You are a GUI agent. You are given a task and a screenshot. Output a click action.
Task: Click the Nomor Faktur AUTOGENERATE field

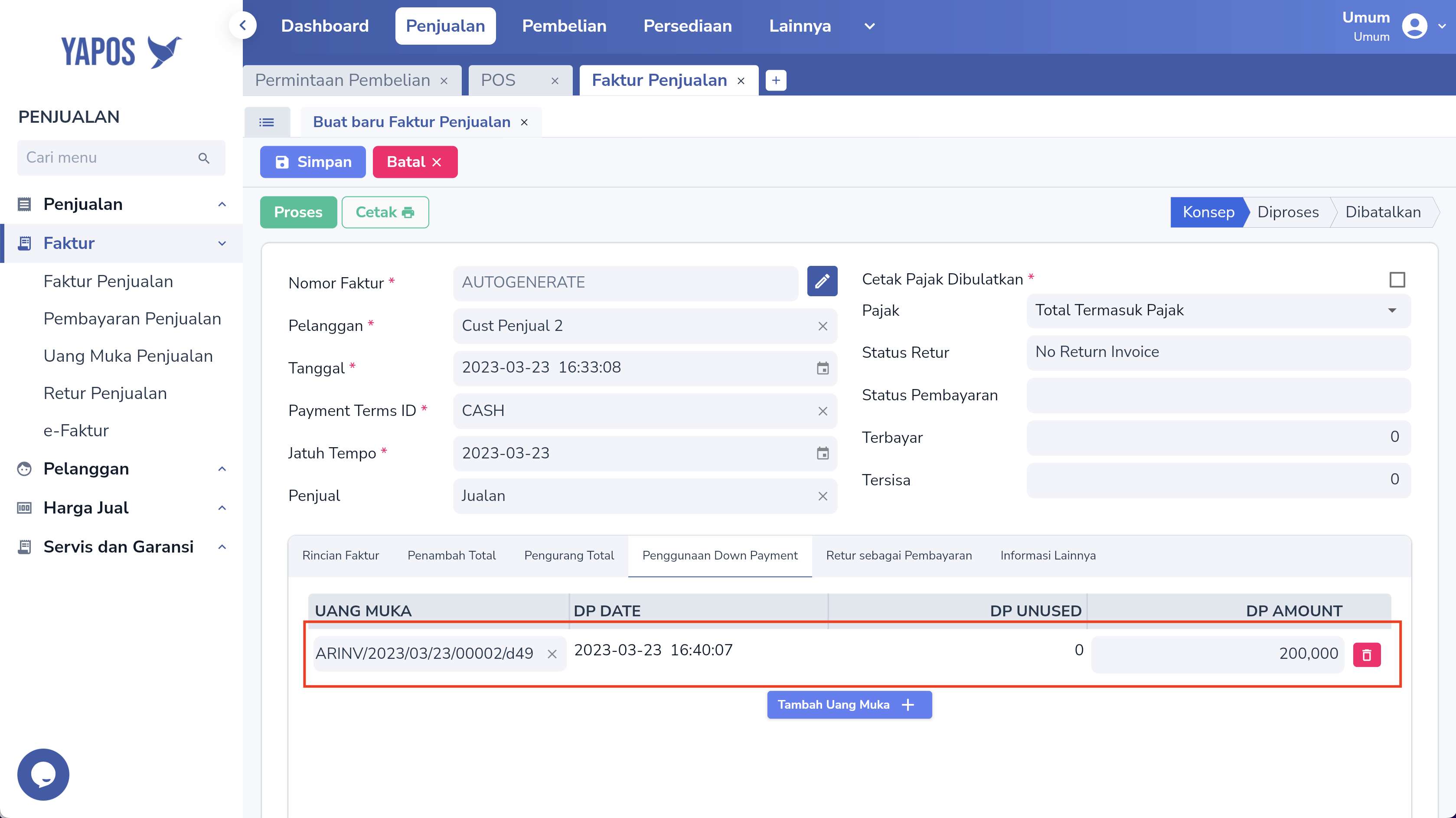[625, 283]
